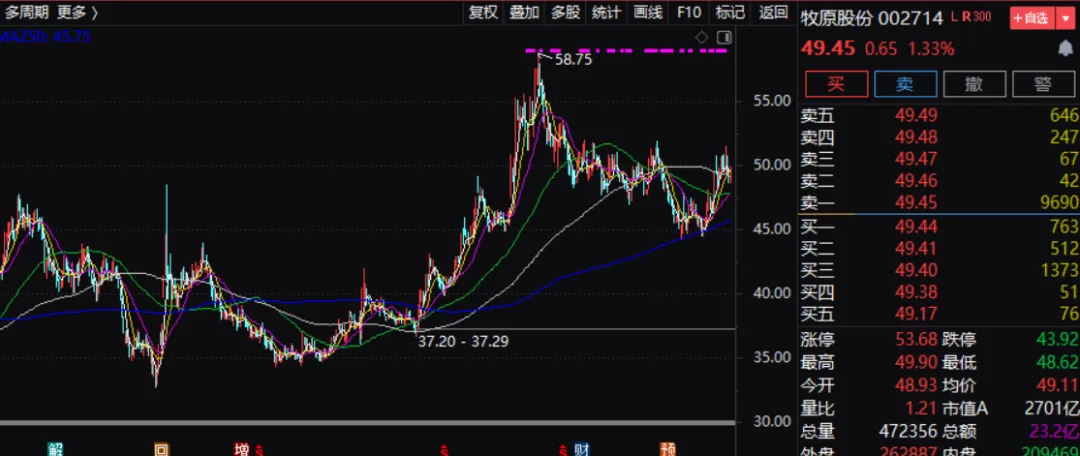Click the 买一 bid row at 49.44
The width and height of the screenshot is (1080, 456).
click(939, 226)
